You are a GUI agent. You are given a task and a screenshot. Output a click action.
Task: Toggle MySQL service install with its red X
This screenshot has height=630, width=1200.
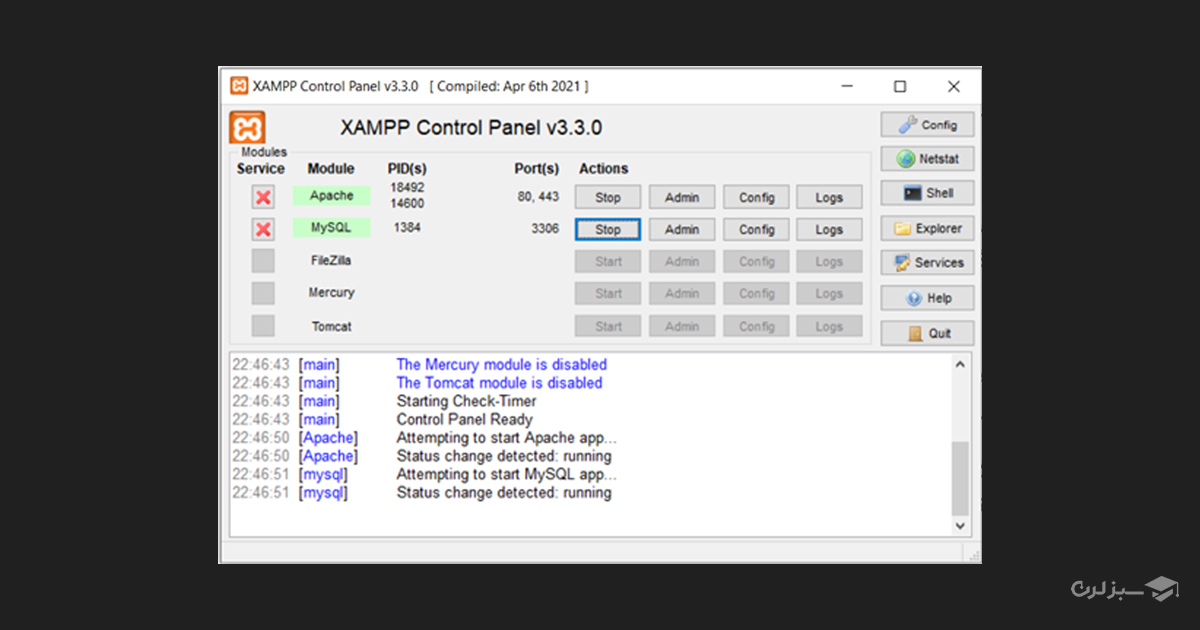(263, 228)
